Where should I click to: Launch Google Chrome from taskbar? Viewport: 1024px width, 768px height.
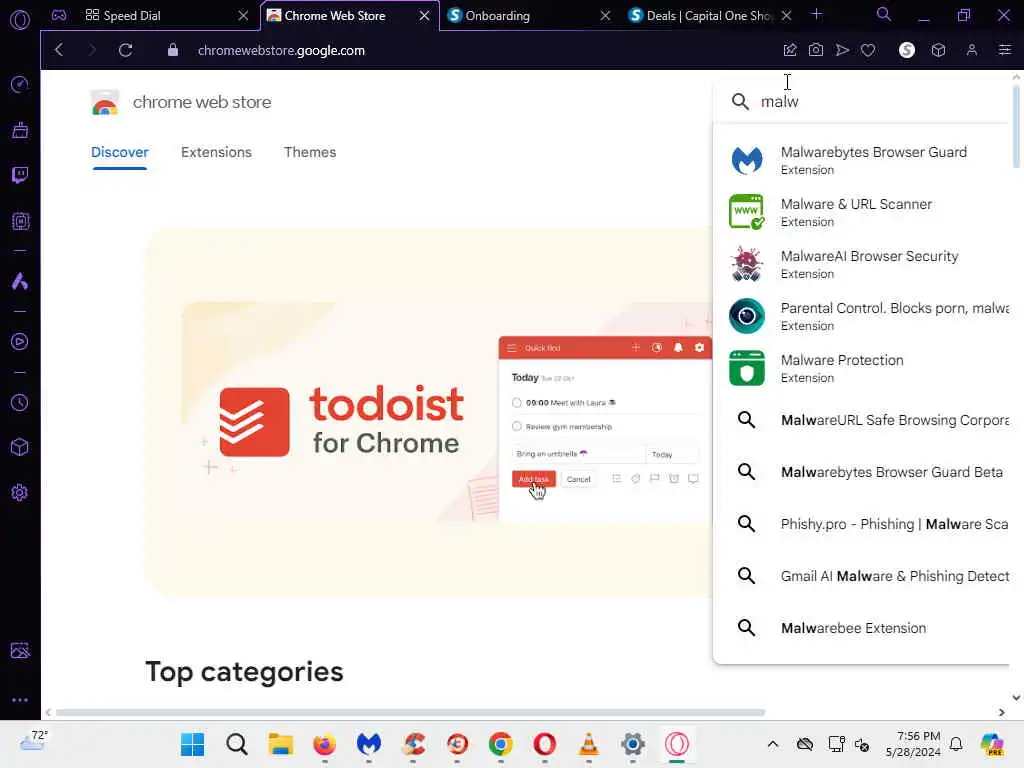[x=500, y=744]
